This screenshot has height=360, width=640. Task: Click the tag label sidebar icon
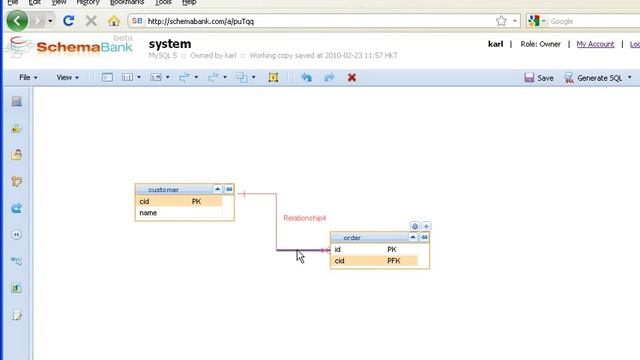[17, 182]
